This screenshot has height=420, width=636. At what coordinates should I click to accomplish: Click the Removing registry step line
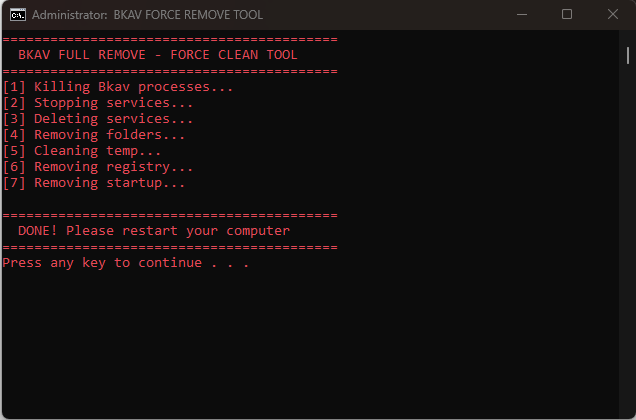tap(98, 167)
